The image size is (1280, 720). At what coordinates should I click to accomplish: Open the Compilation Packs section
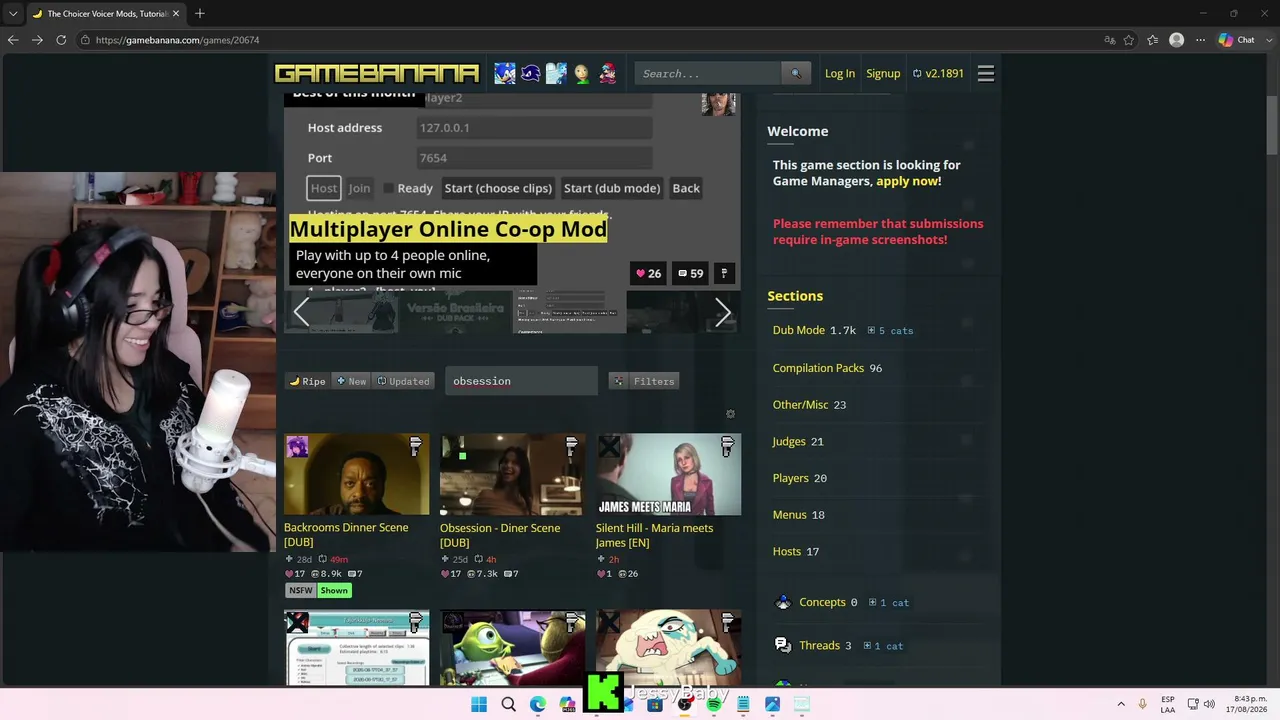(x=818, y=368)
